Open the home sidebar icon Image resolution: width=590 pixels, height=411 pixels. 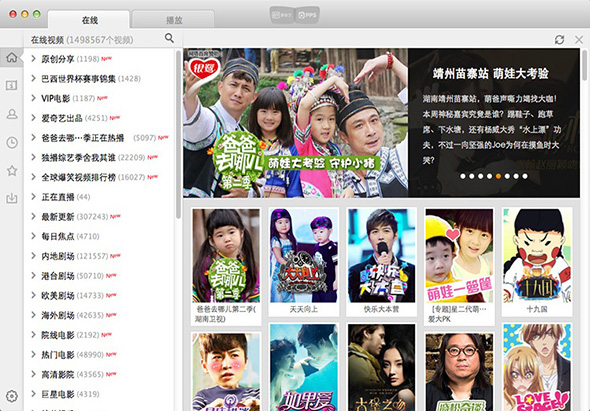[x=12, y=58]
